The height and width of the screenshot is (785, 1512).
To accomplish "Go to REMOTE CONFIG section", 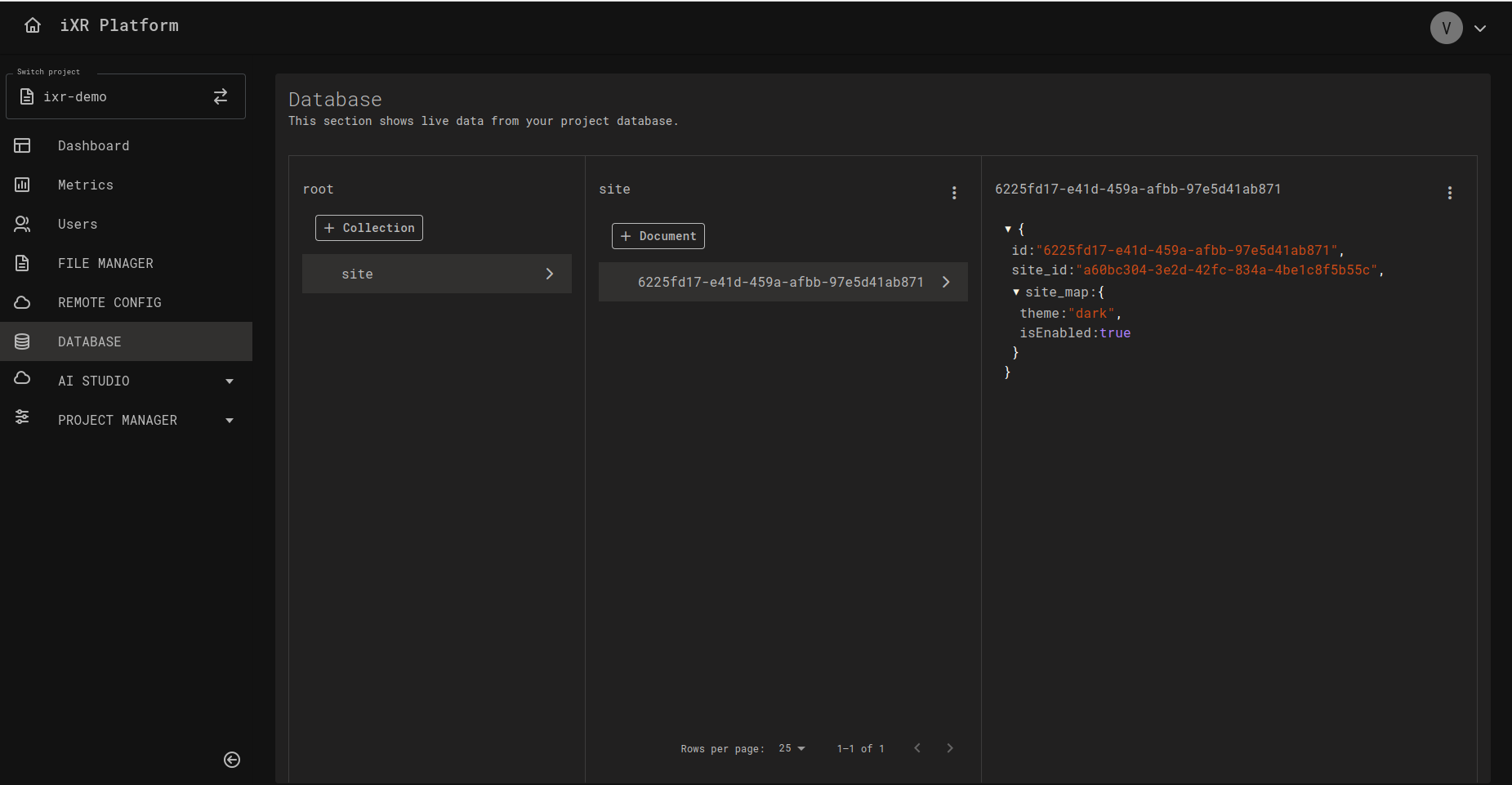I will [109, 302].
